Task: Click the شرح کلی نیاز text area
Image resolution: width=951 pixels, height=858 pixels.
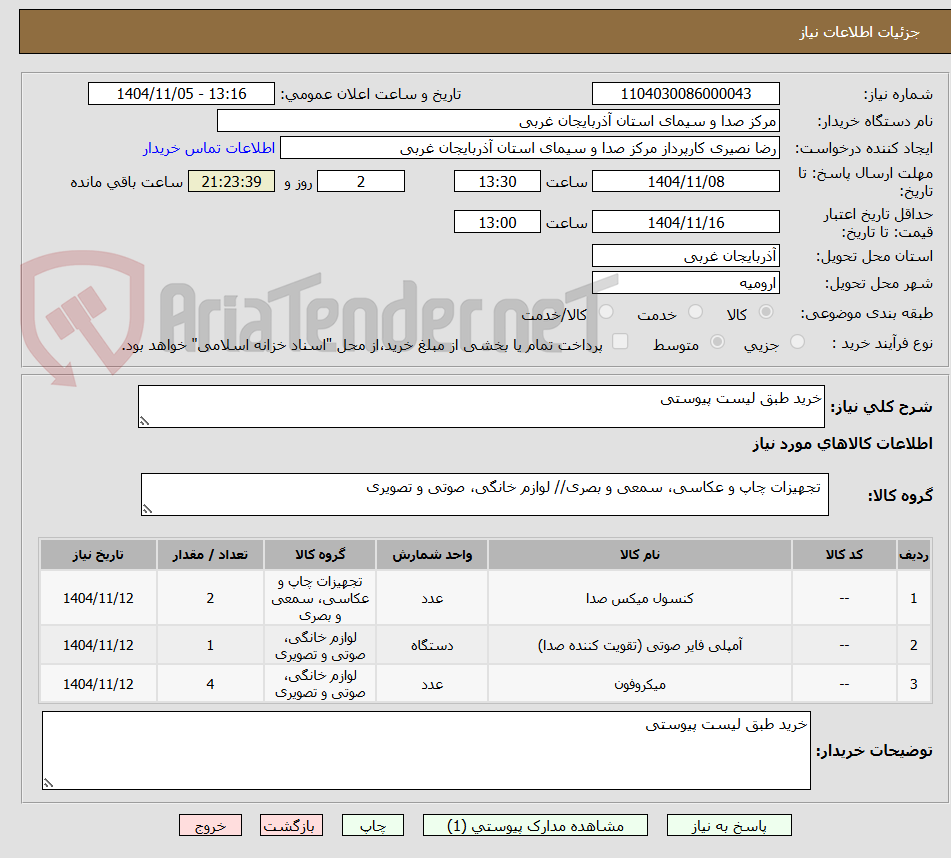Action: (481, 406)
